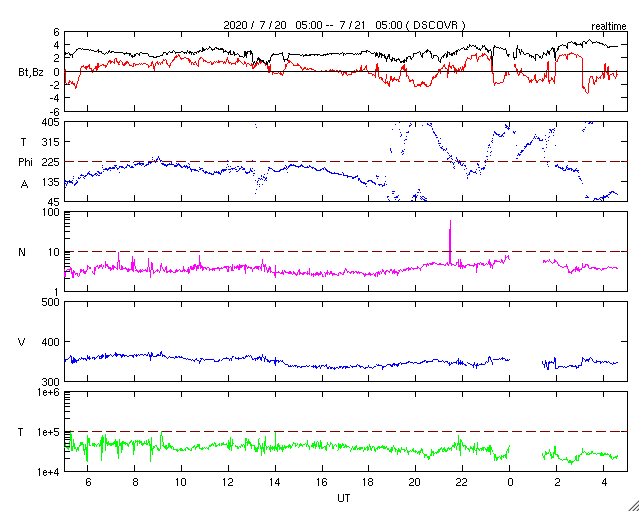Click the 'N' density panel label

[x=22, y=252]
